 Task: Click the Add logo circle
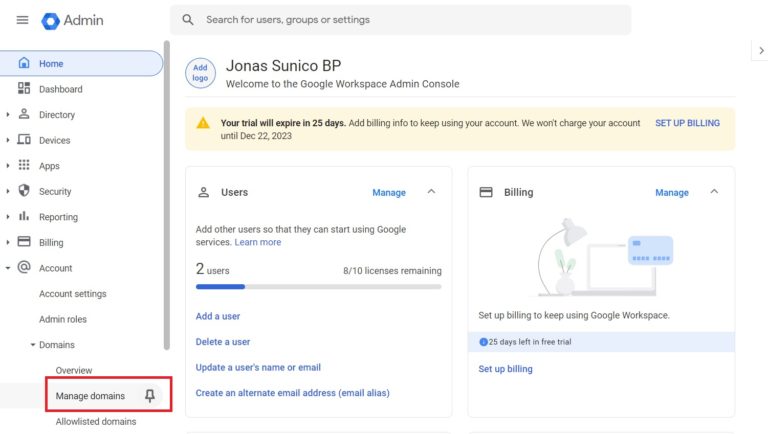coord(200,73)
